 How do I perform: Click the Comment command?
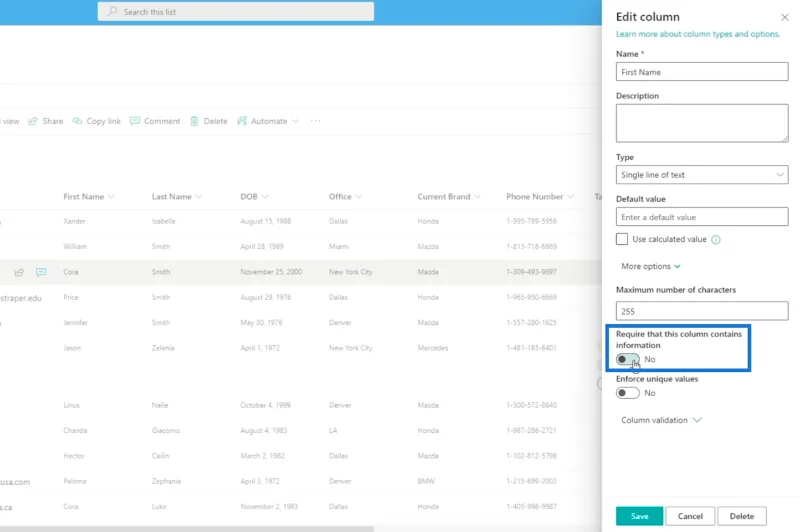pos(155,121)
